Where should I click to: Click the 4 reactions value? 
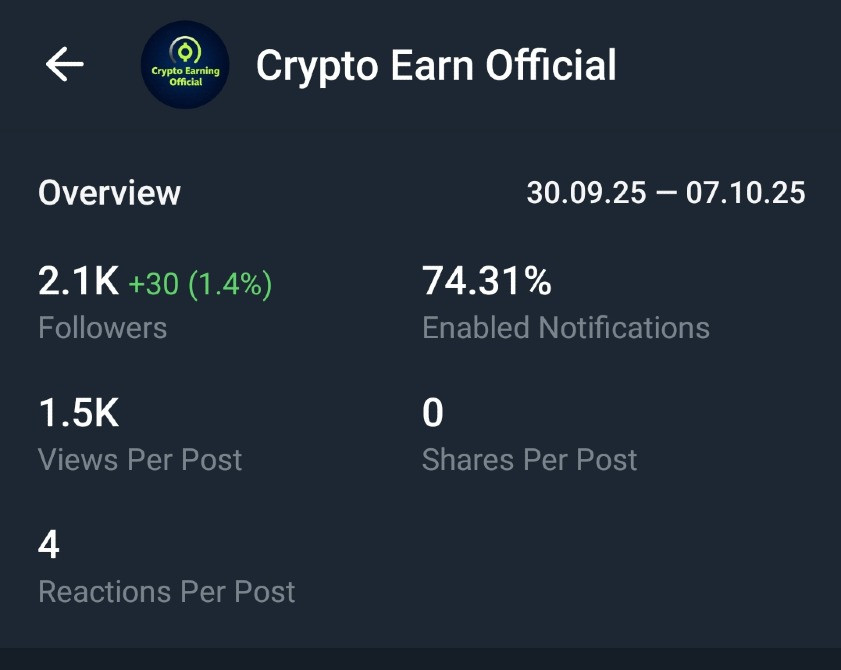49,546
